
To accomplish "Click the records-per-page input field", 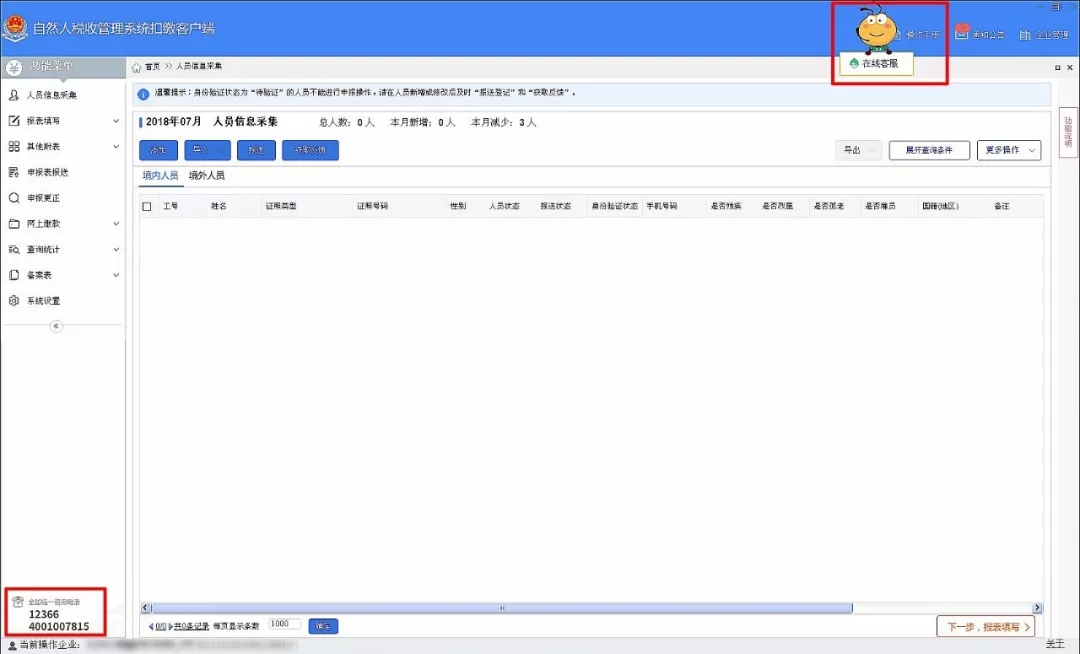I will pyautogui.click(x=284, y=624).
